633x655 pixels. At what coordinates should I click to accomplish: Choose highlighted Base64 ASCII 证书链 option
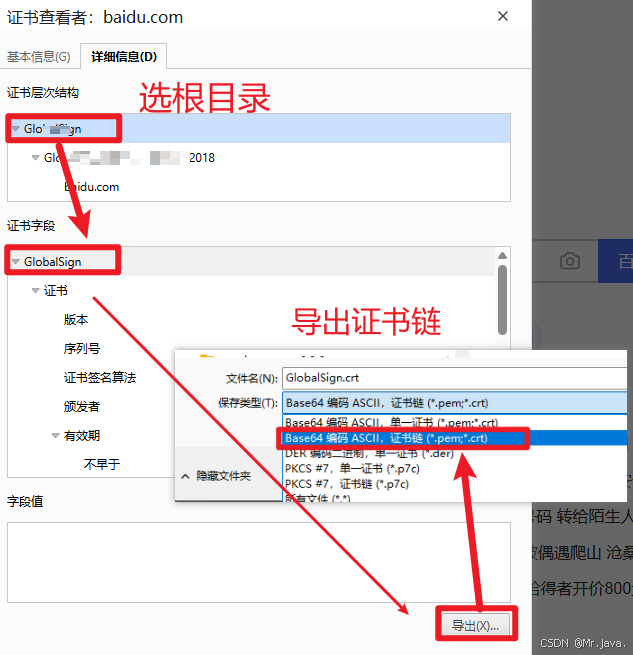[455, 438]
